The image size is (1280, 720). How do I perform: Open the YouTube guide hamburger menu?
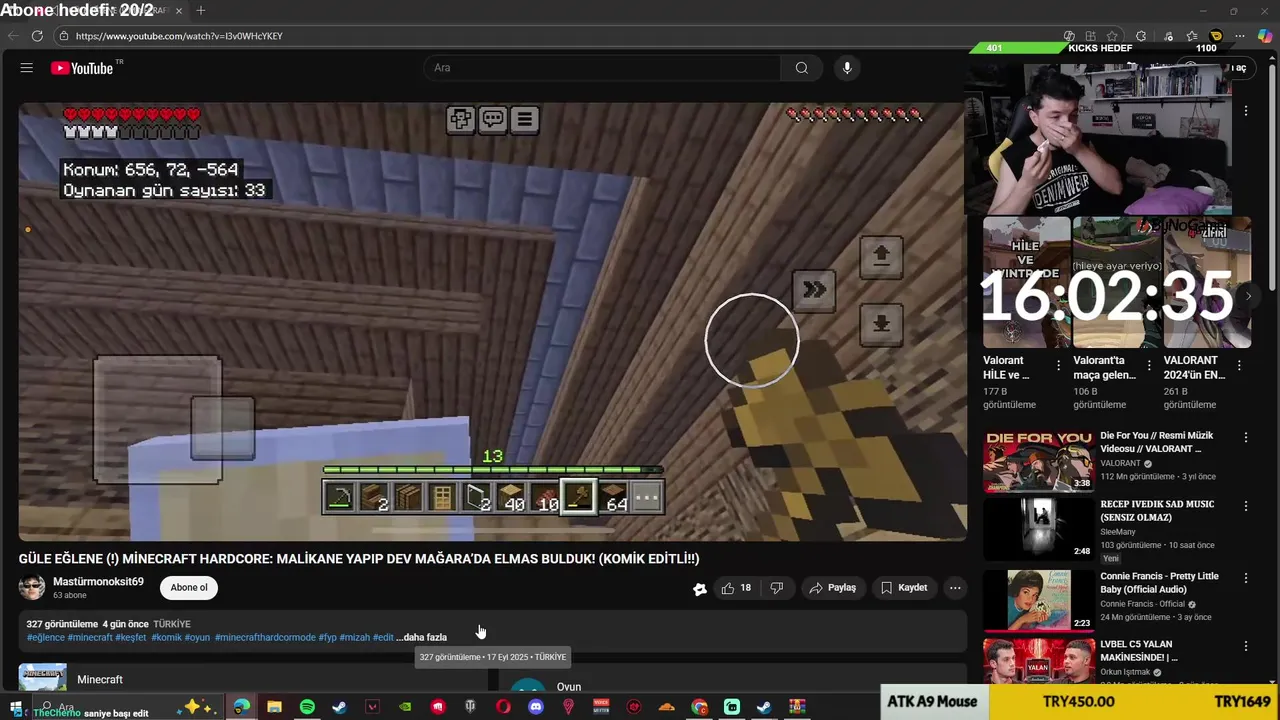pyautogui.click(x=27, y=68)
